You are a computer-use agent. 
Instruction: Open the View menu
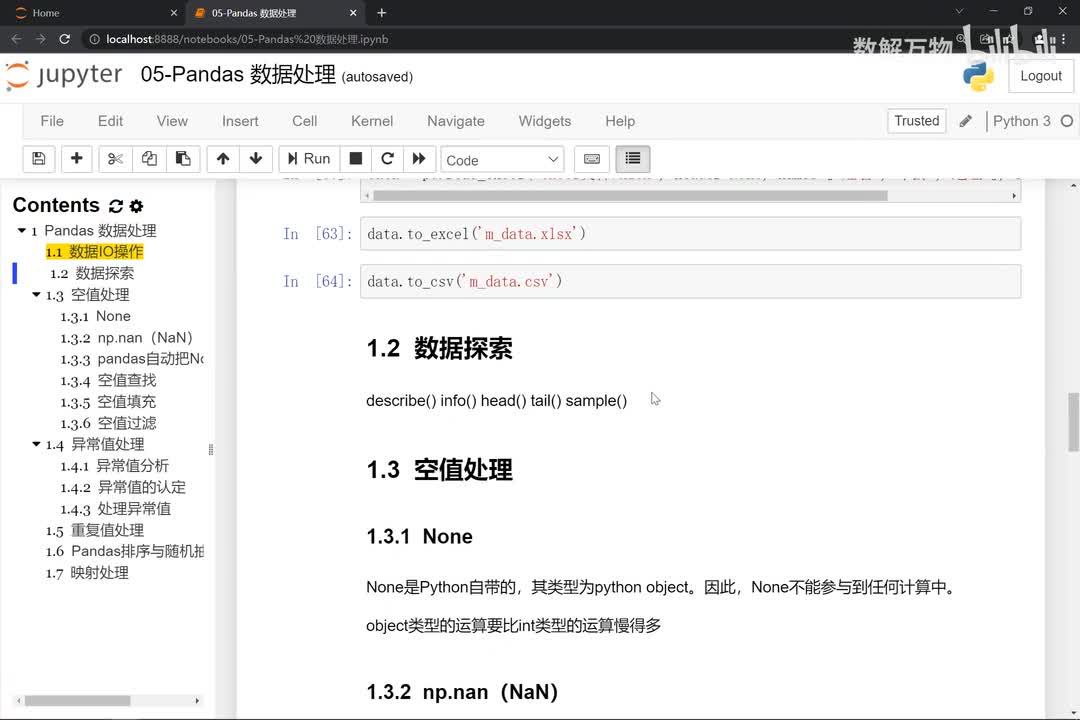pos(172,121)
